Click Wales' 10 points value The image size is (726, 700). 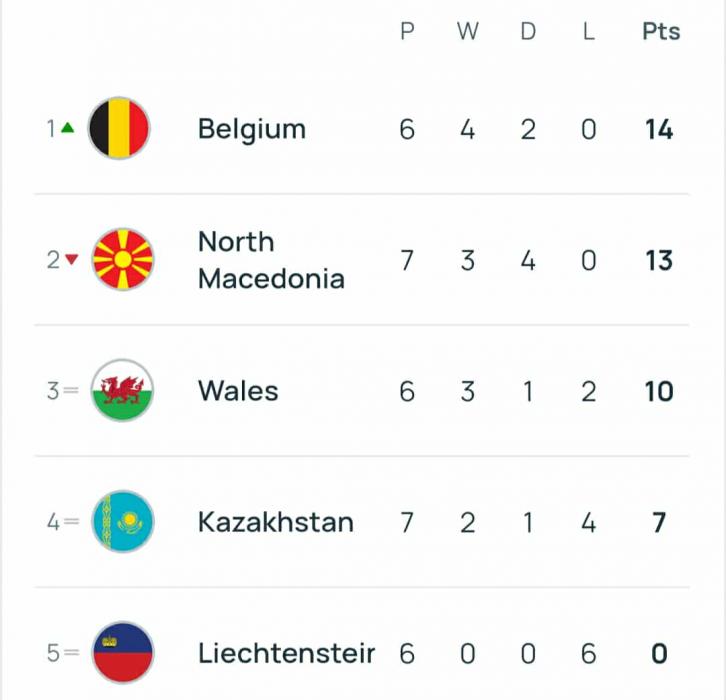(659, 391)
